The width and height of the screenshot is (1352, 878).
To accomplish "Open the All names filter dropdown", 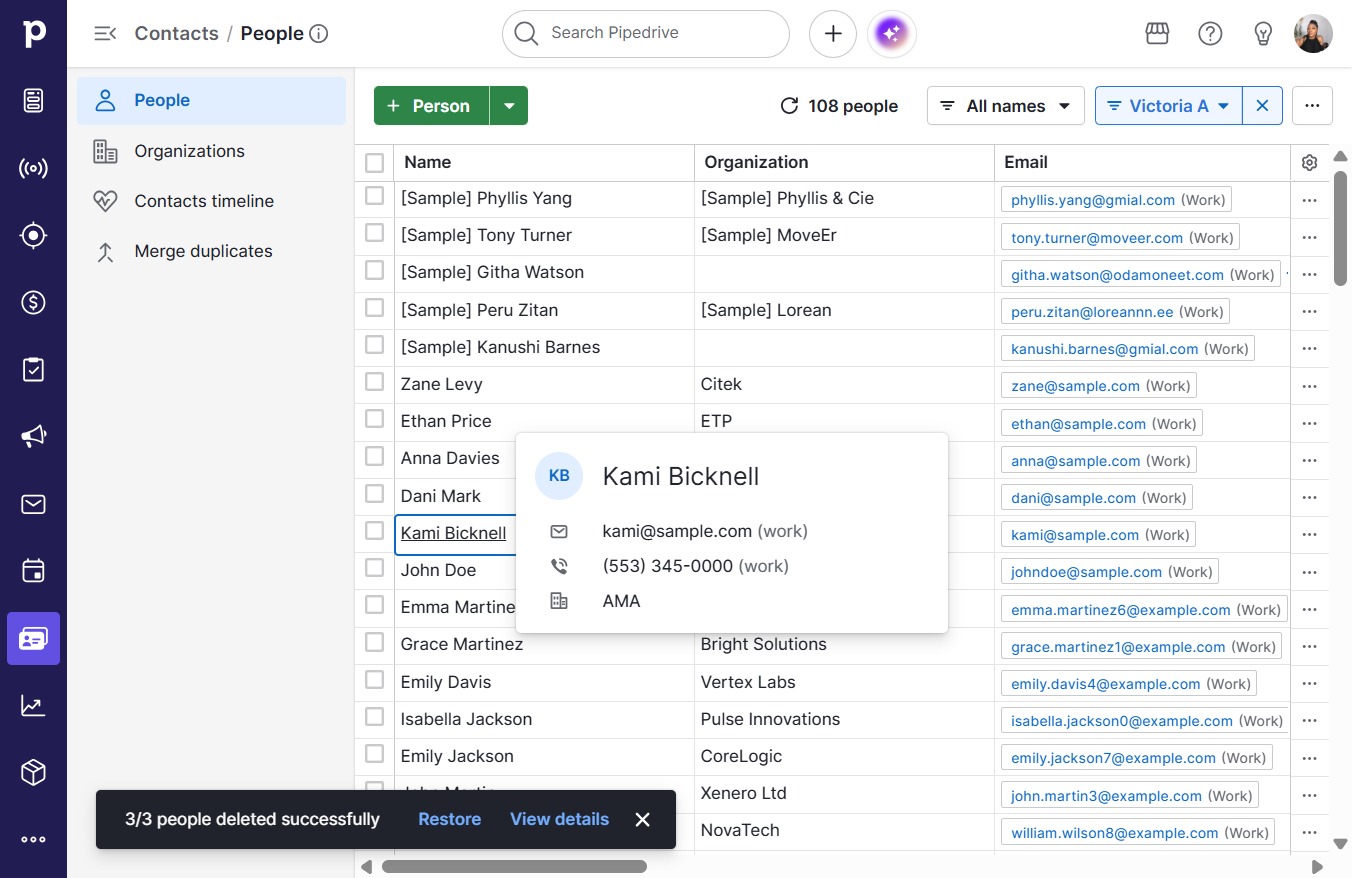I will [x=1006, y=106].
